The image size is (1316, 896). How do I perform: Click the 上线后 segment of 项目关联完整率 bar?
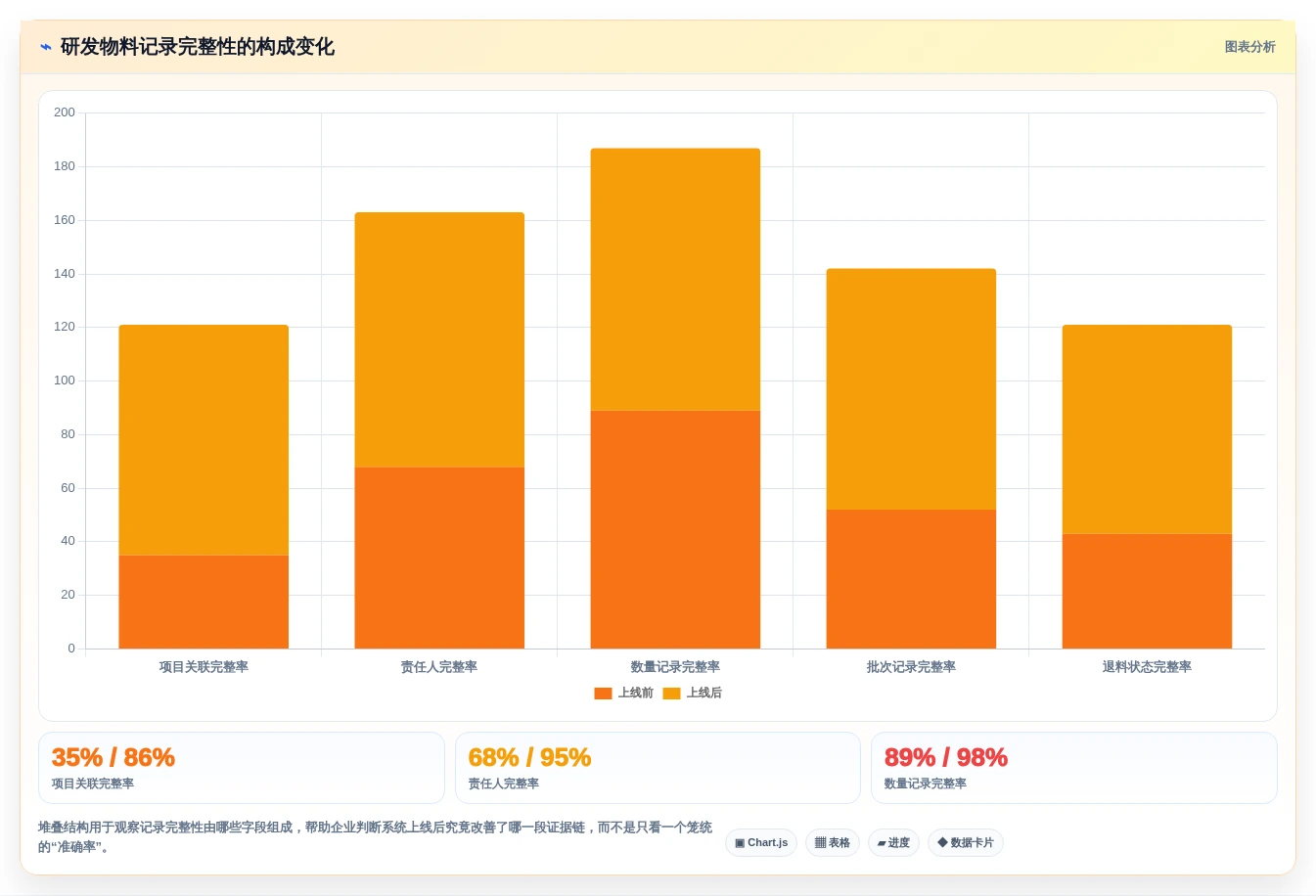tap(204, 440)
